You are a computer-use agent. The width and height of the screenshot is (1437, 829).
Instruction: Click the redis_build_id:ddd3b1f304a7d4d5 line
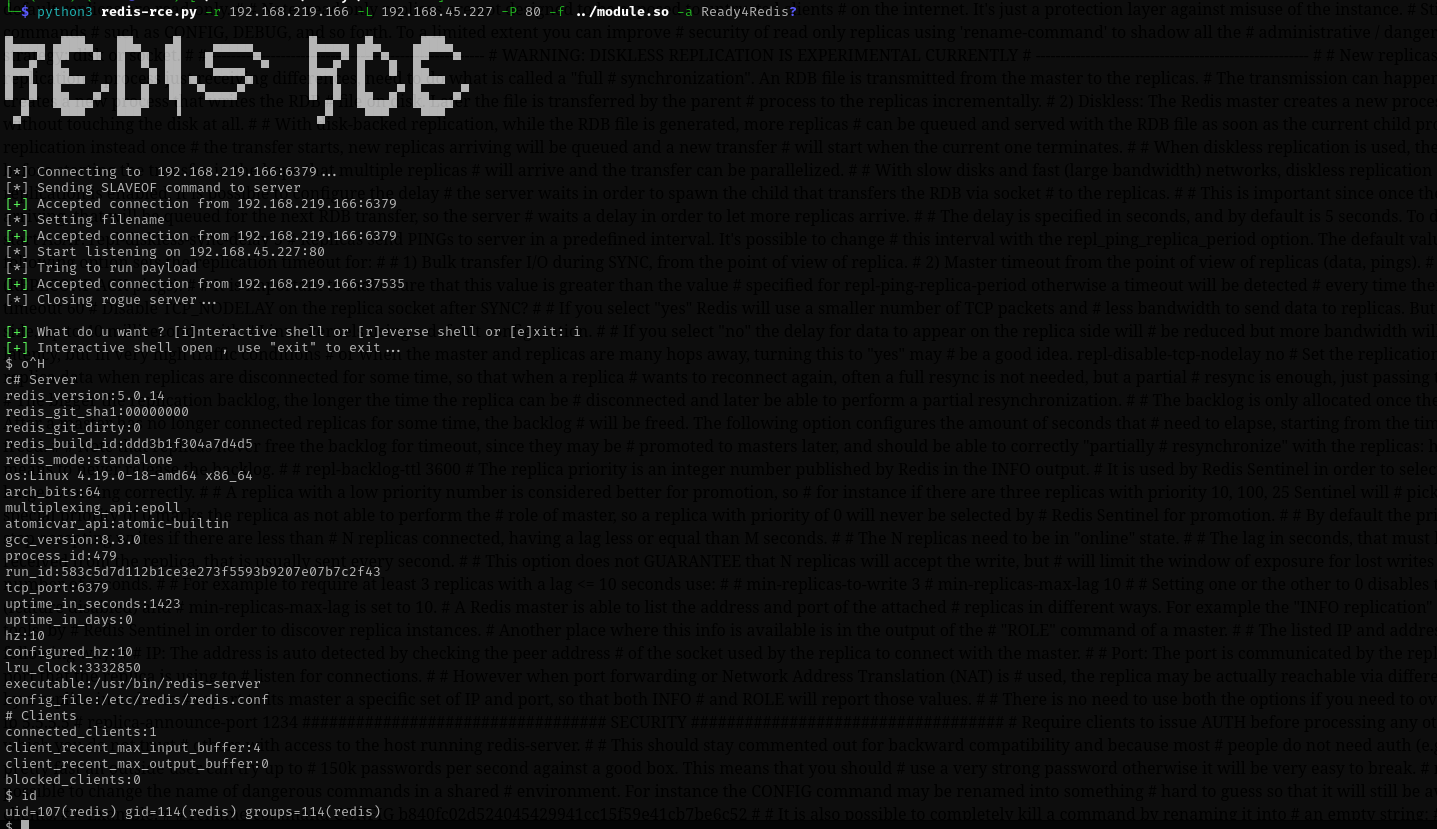[x=129, y=444]
